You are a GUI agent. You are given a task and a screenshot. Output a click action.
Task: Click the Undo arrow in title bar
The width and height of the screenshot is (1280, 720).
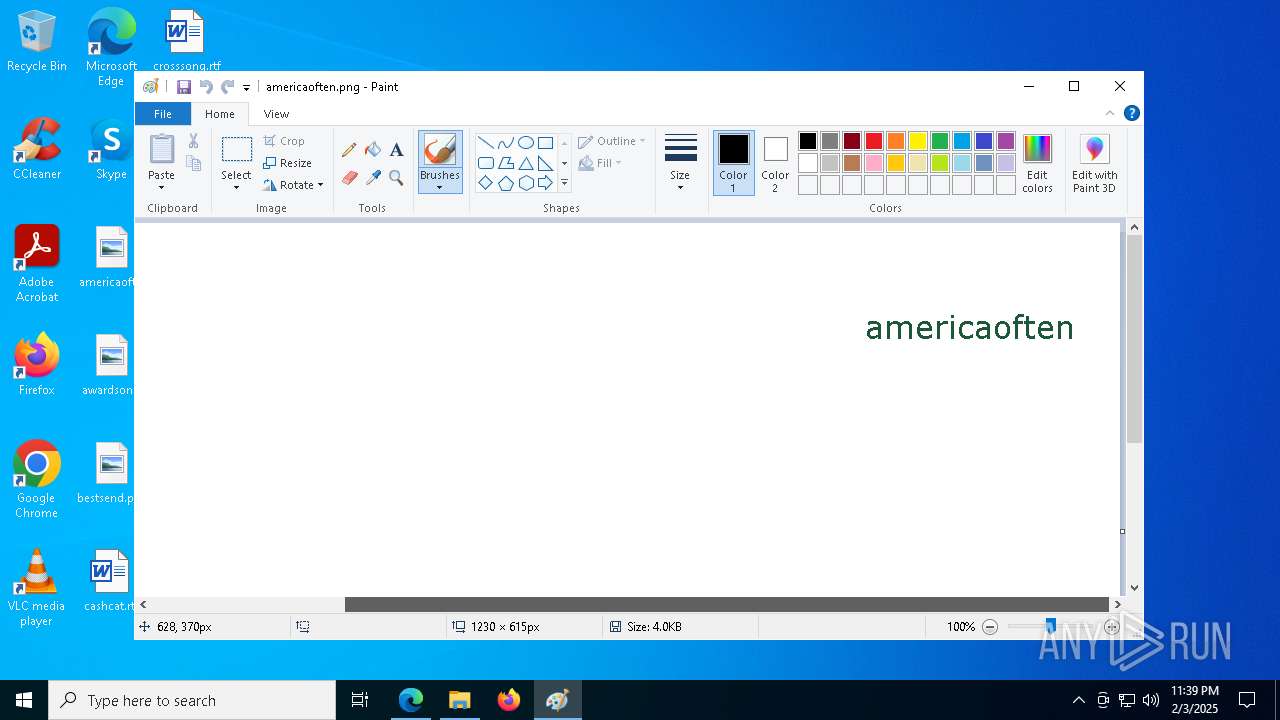(206, 87)
